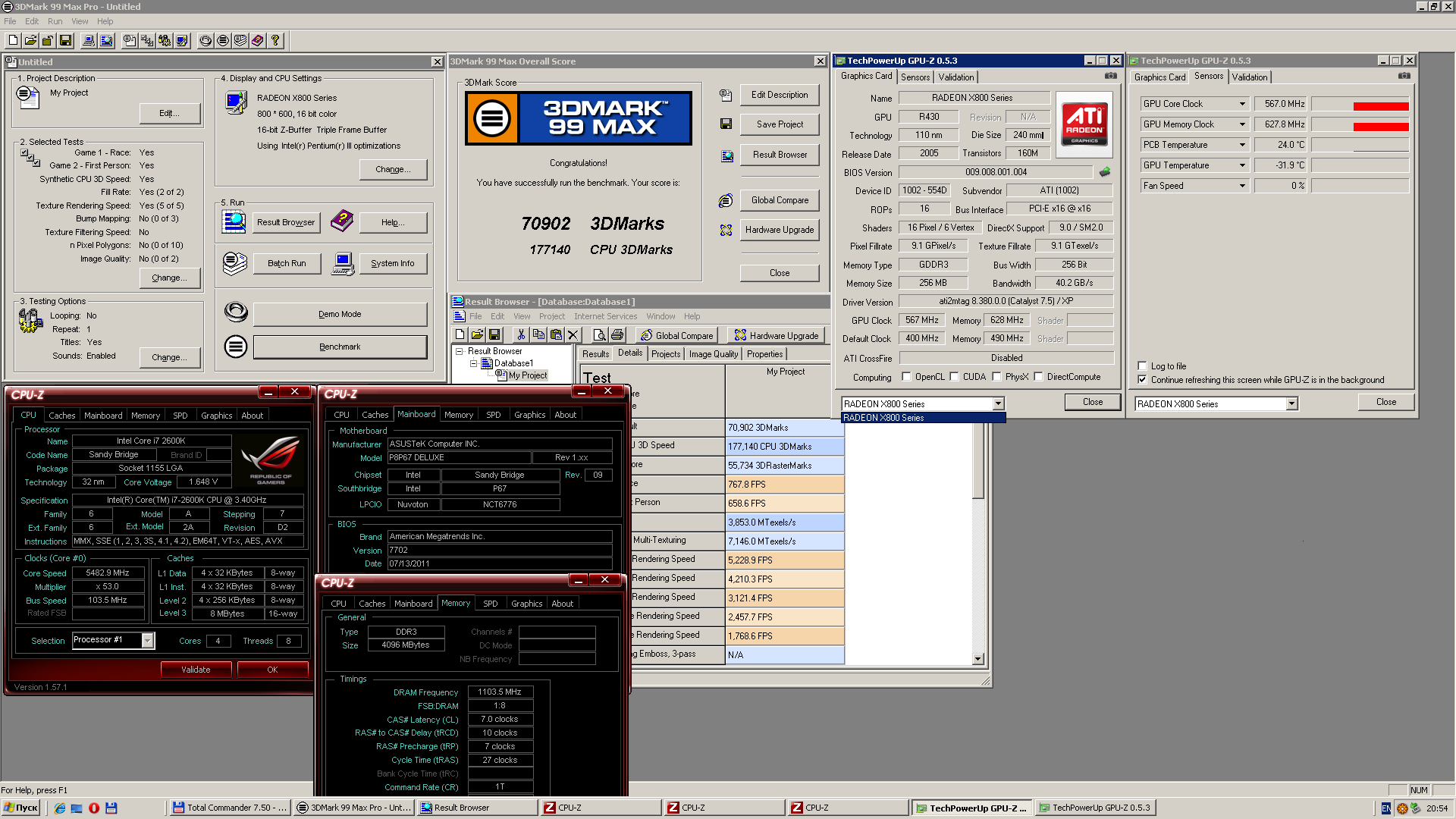
Task: Click the red GPU Memory Clock sensor graph
Action: tap(1360, 124)
